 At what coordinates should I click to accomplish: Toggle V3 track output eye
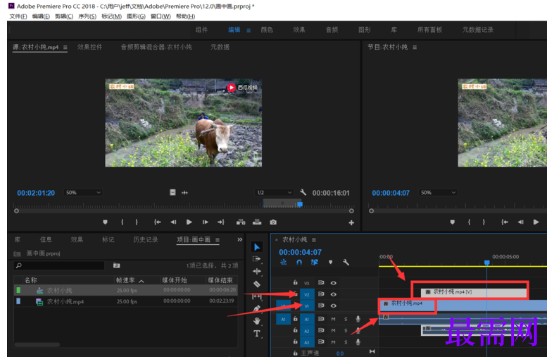[x=333, y=283]
